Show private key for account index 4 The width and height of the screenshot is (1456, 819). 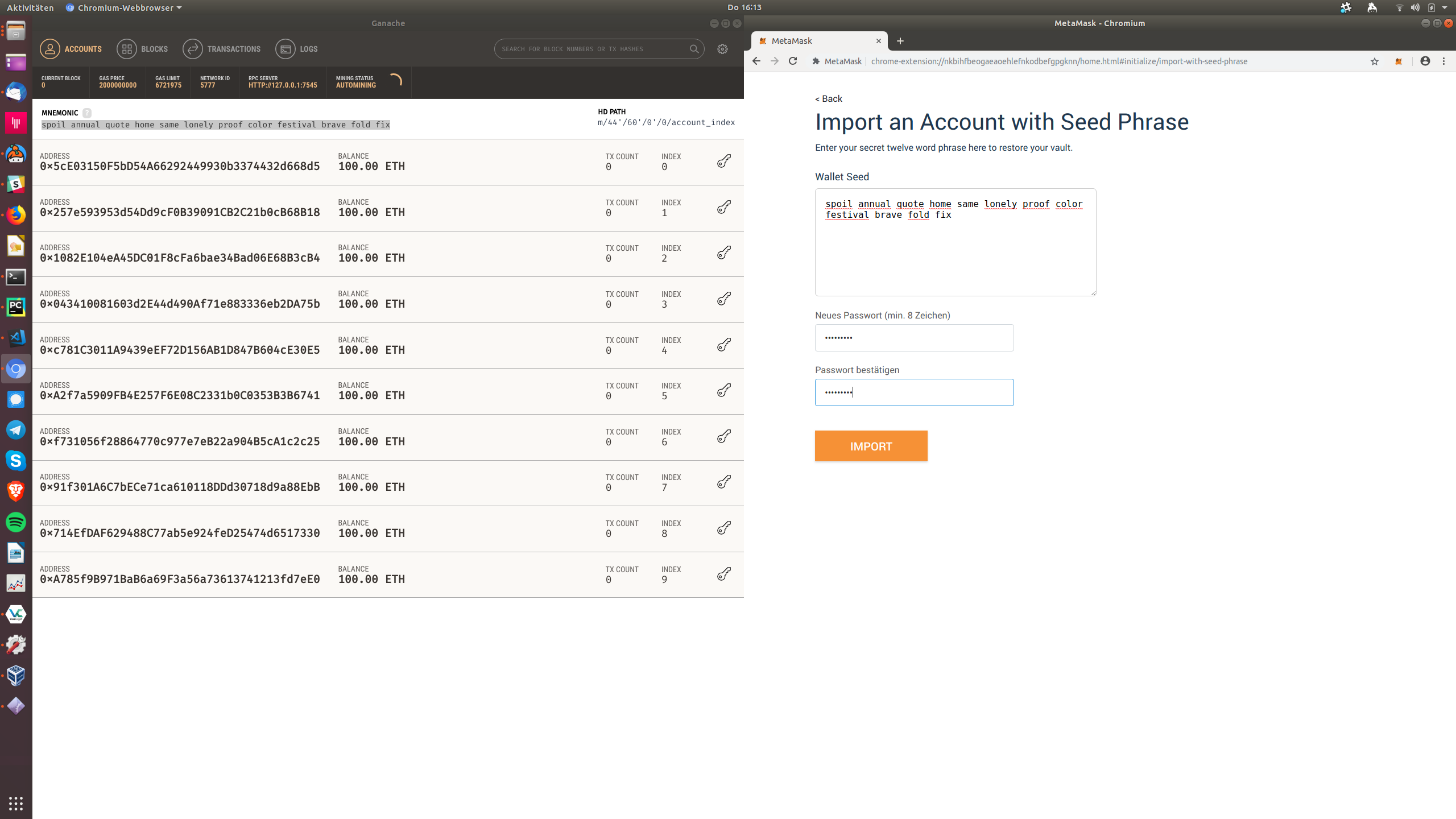[x=723, y=345]
